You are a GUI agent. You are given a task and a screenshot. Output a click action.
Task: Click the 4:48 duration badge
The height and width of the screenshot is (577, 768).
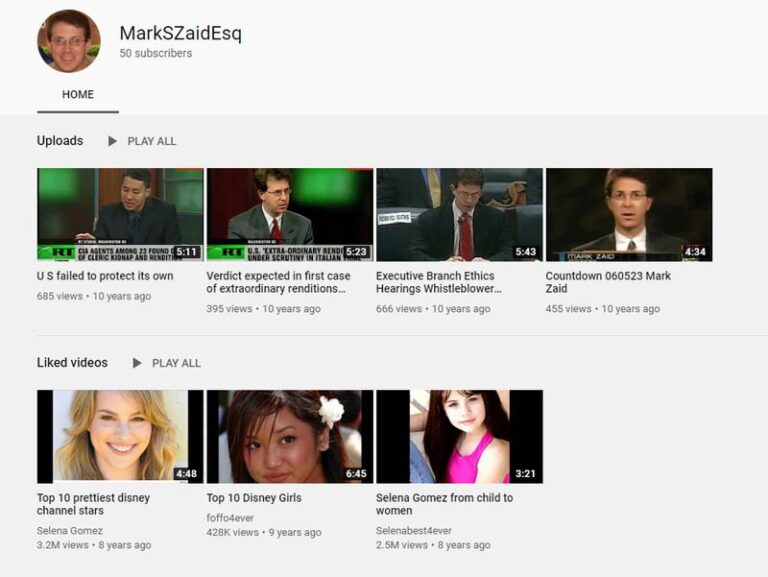pos(187,474)
